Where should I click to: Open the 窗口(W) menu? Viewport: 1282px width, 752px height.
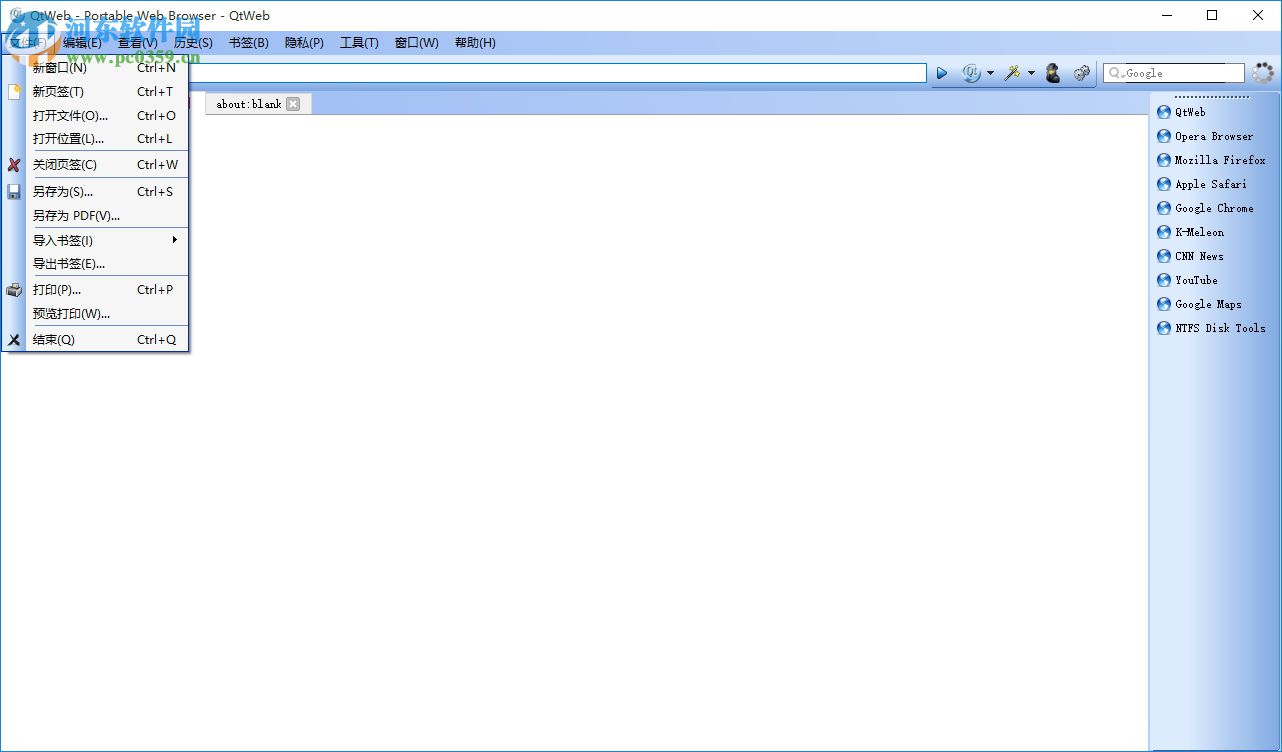coord(416,43)
